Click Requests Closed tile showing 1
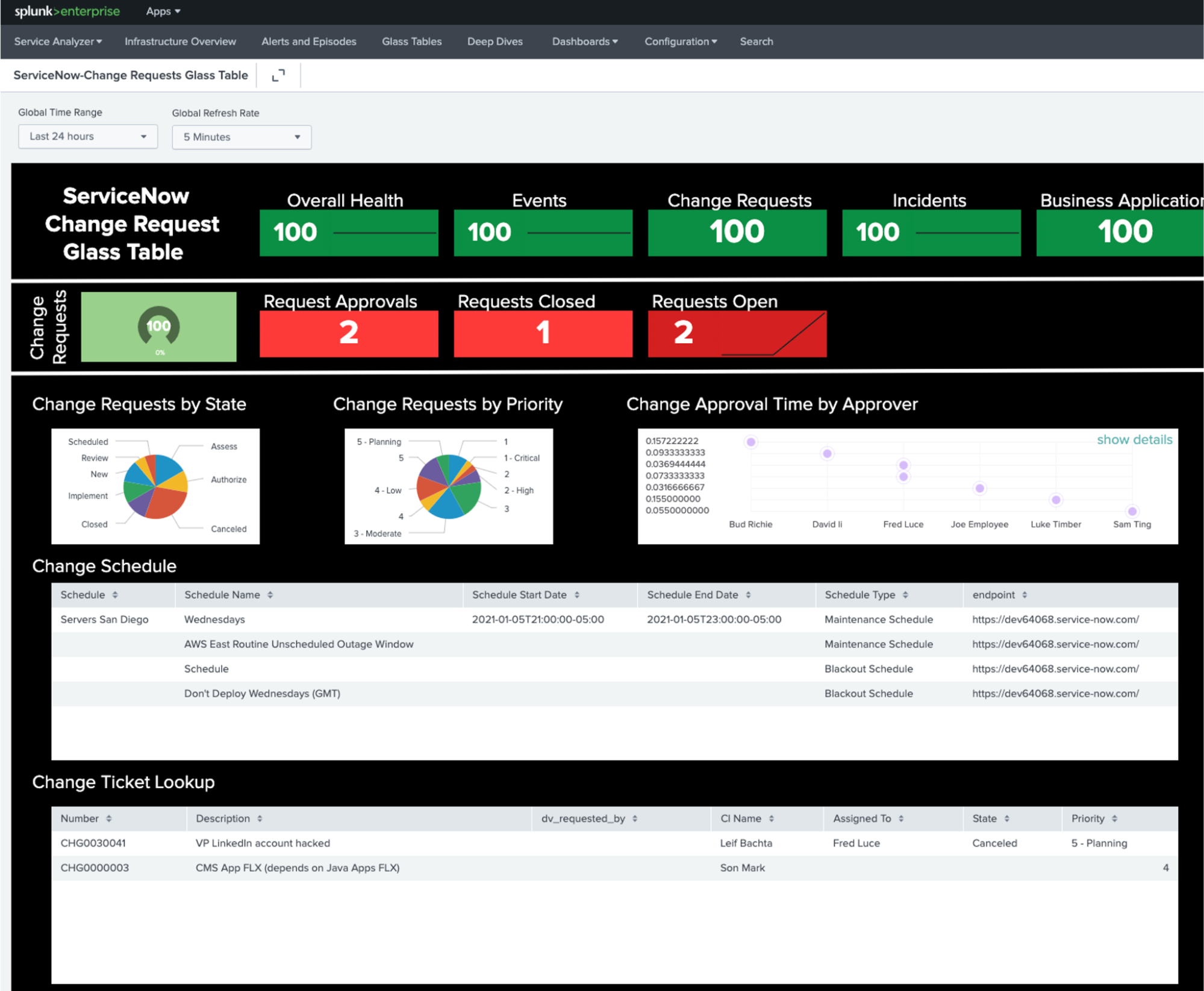This screenshot has height=991, width=1204. pos(543,334)
